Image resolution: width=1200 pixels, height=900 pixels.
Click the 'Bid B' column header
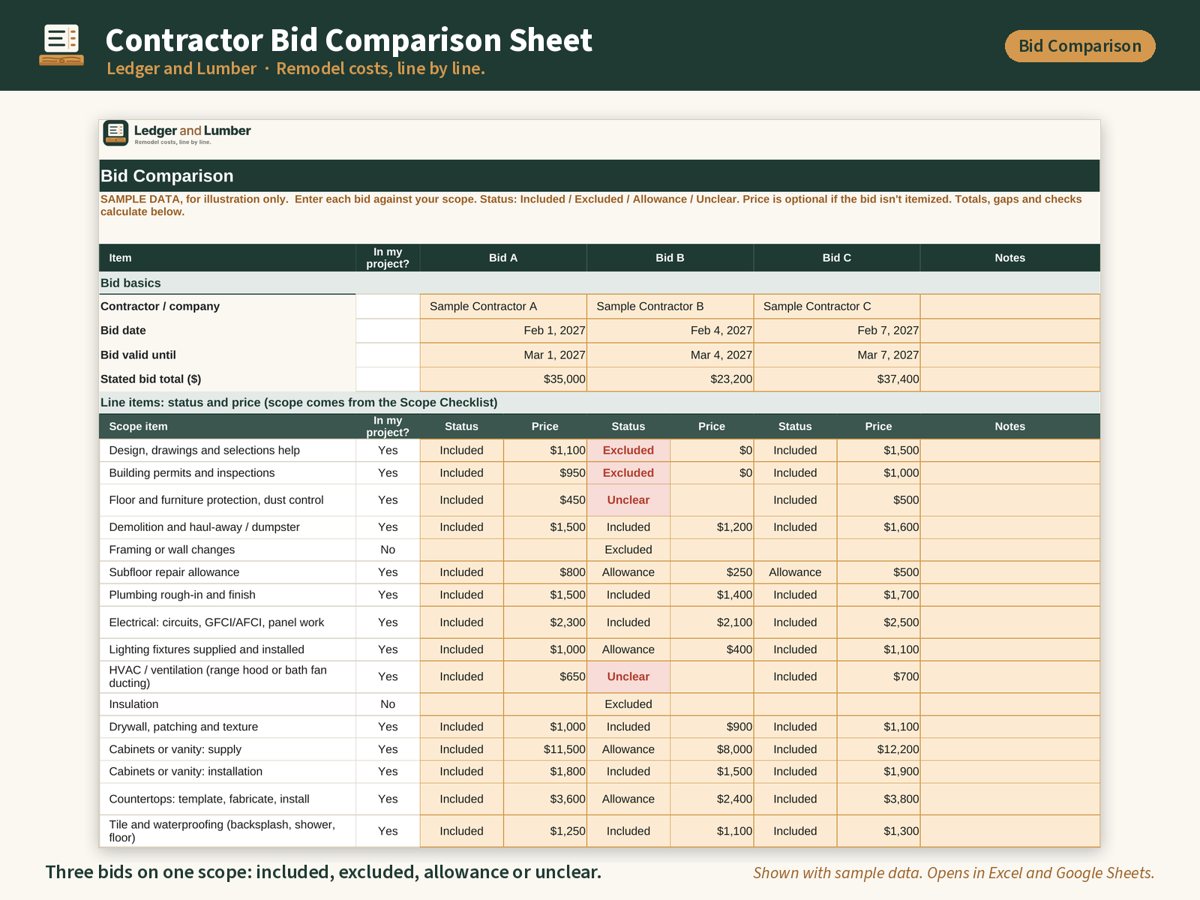point(670,258)
